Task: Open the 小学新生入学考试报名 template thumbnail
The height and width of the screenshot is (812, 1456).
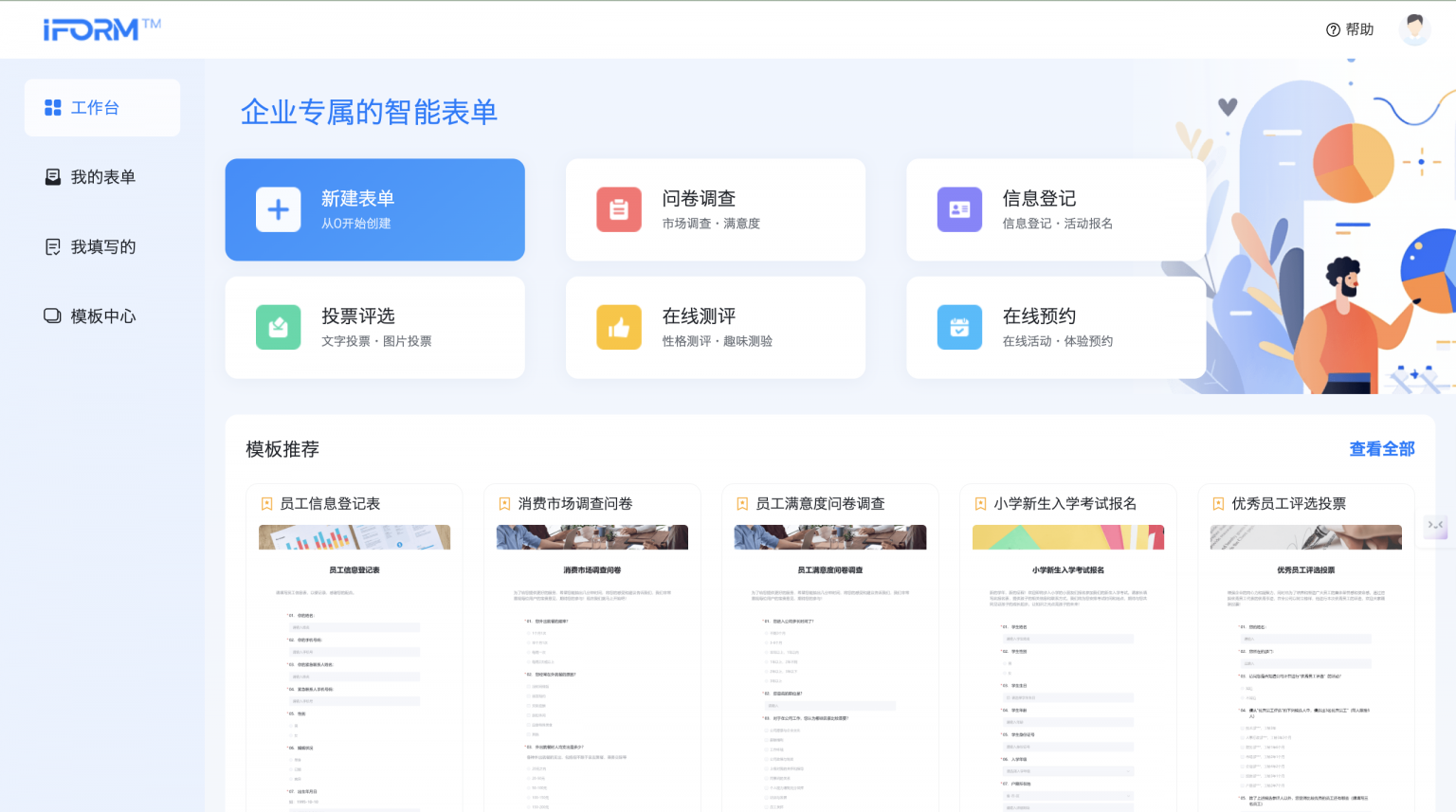Action: [1067, 536]
